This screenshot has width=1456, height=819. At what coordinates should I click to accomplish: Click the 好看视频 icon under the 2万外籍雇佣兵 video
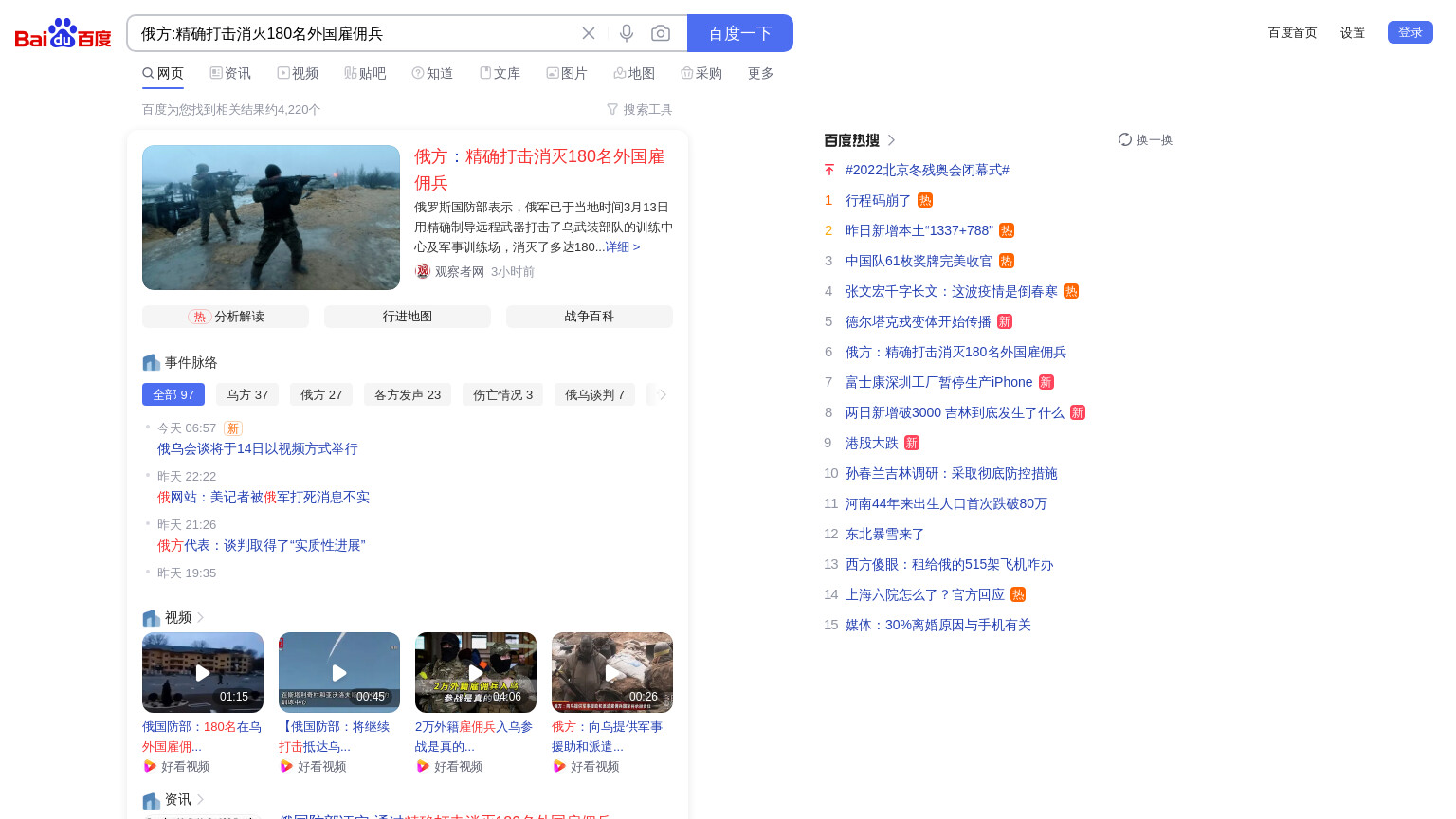(423, 766)
